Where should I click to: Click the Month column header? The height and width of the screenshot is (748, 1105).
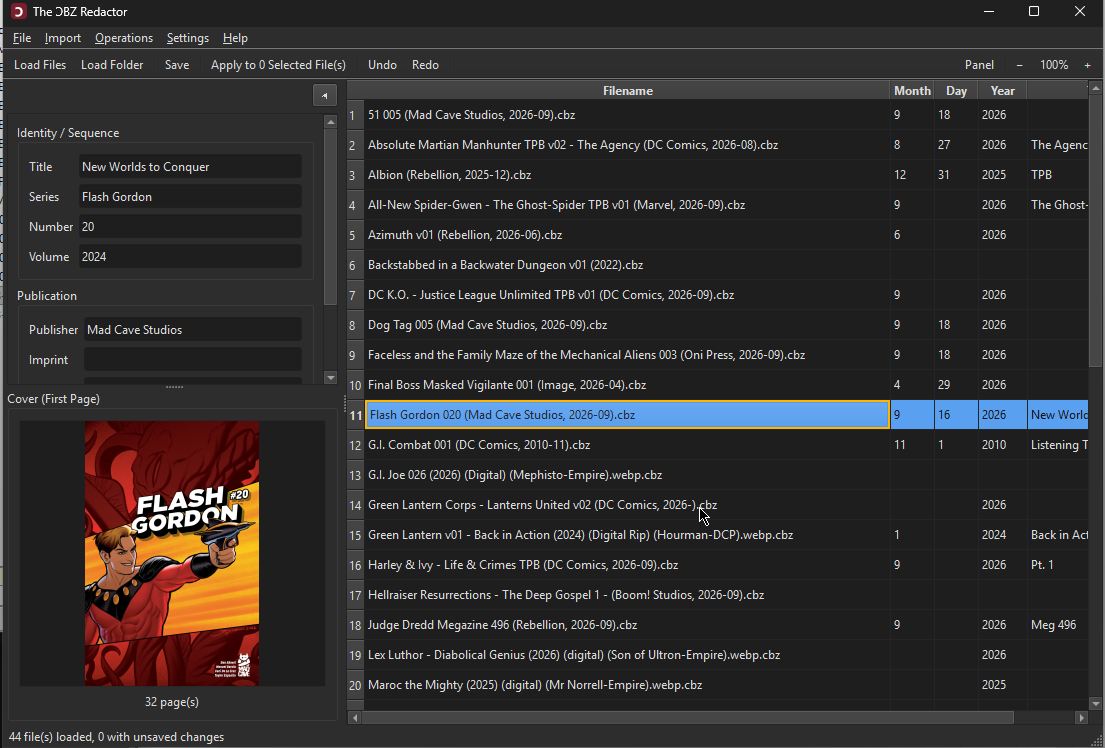(912, 91)
